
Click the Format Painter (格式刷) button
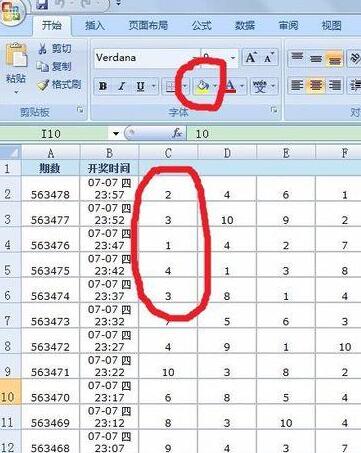coord(59,85)
